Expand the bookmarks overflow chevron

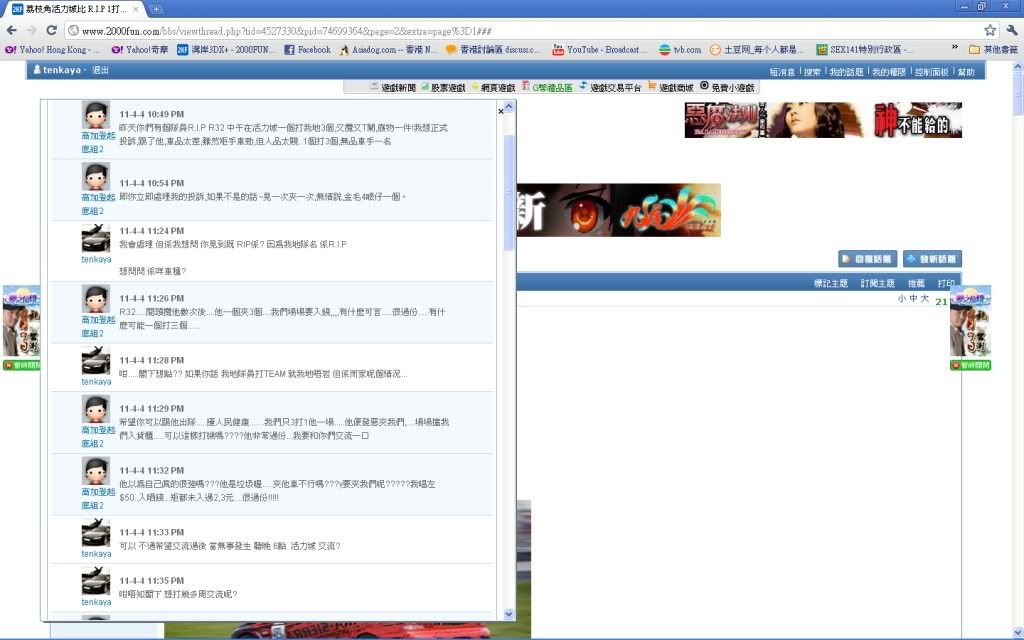954,49
